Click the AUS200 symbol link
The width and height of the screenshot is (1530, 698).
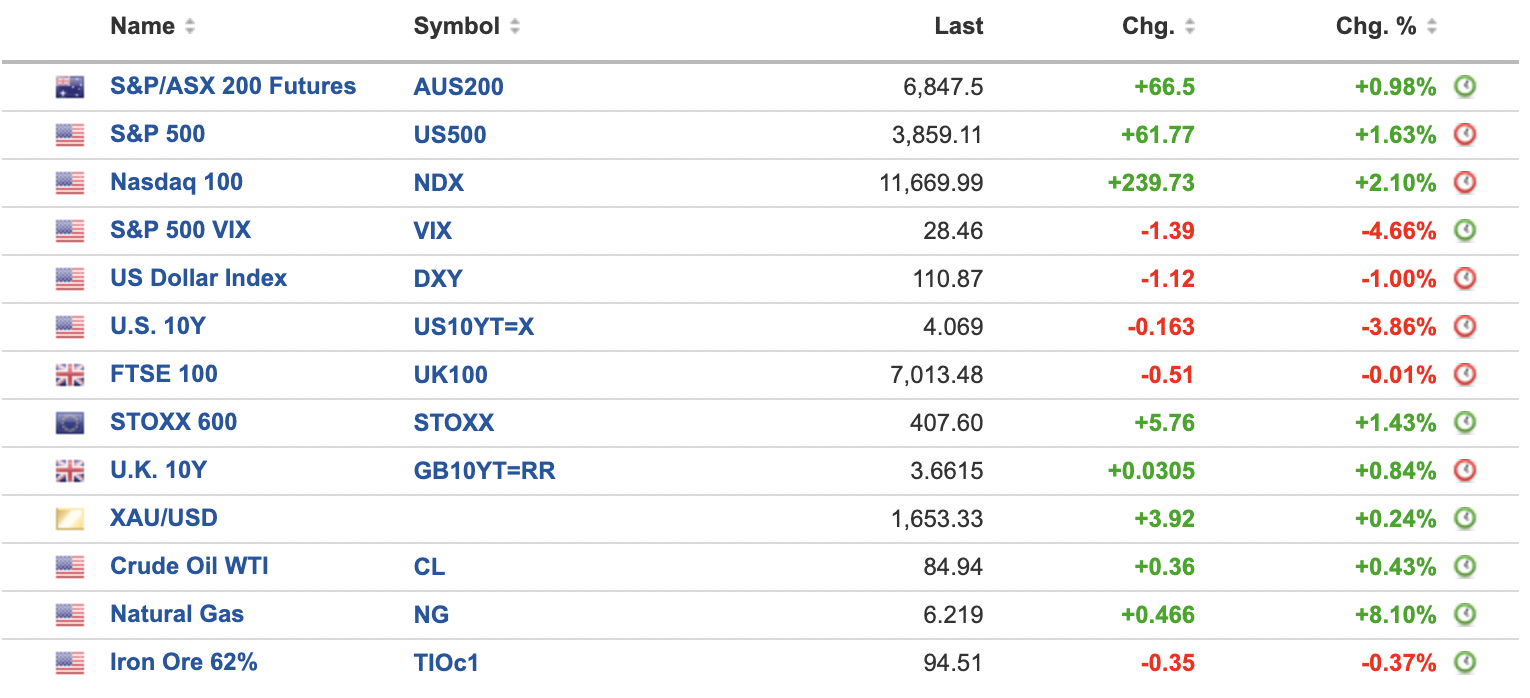click(458, 87)
